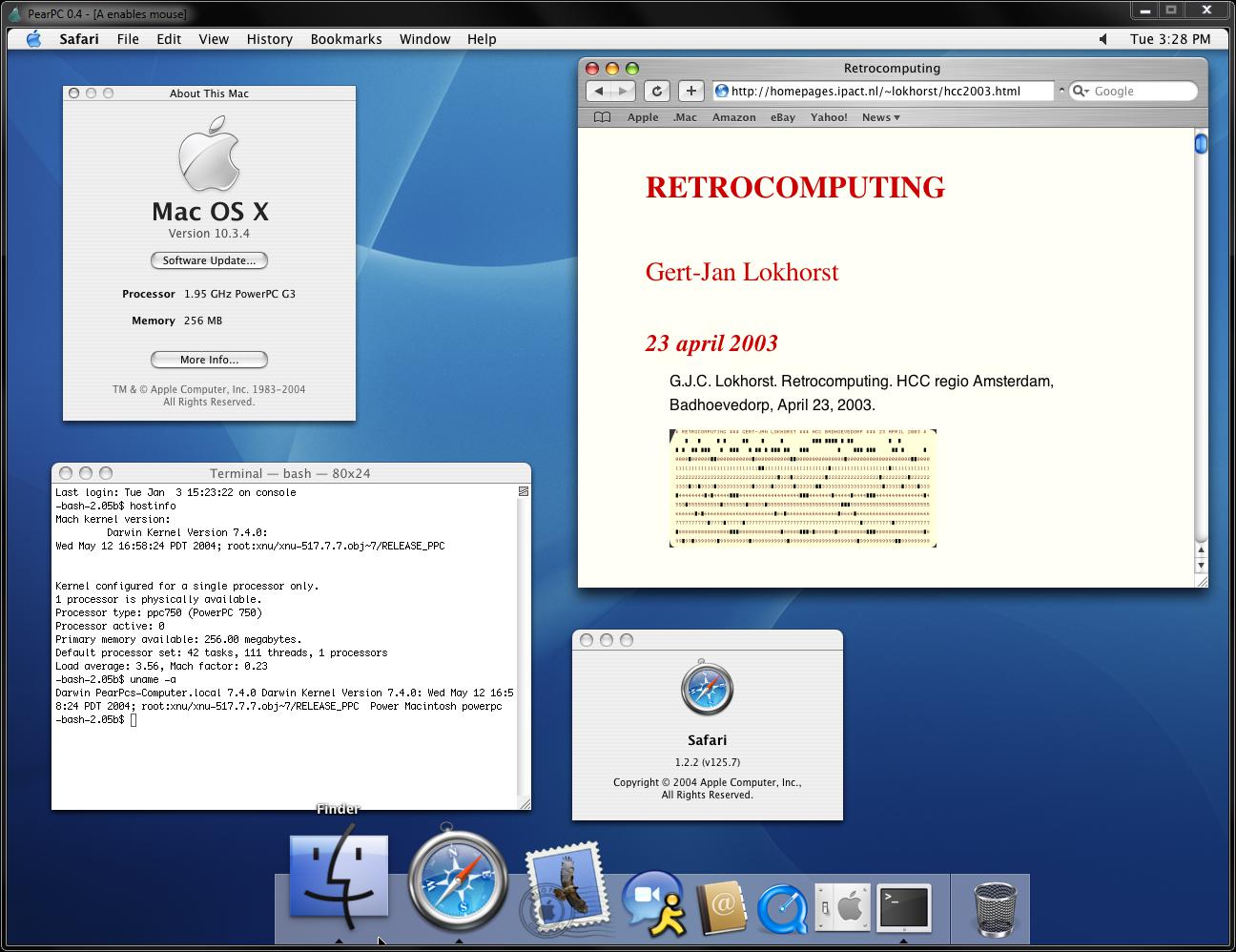Click Google search magnifier icon
Screen dimensions: 1236x952
pyautogui.click(x=1080, y=91)
